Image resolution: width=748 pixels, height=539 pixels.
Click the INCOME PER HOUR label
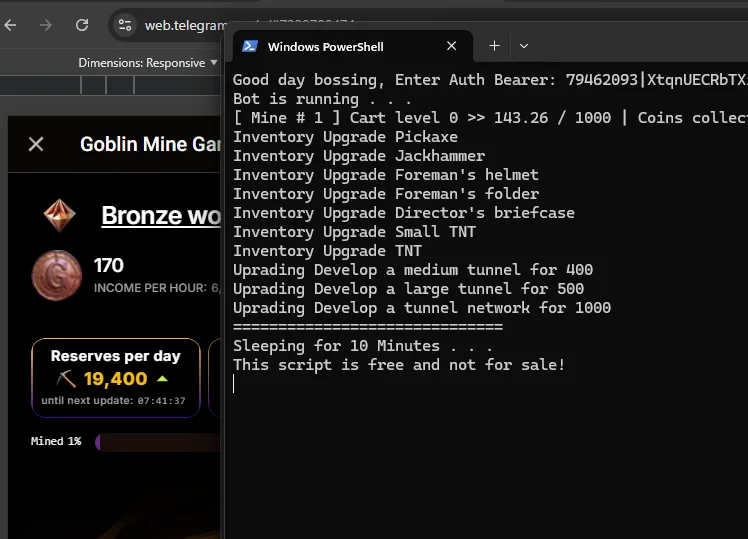click(150, 288)
